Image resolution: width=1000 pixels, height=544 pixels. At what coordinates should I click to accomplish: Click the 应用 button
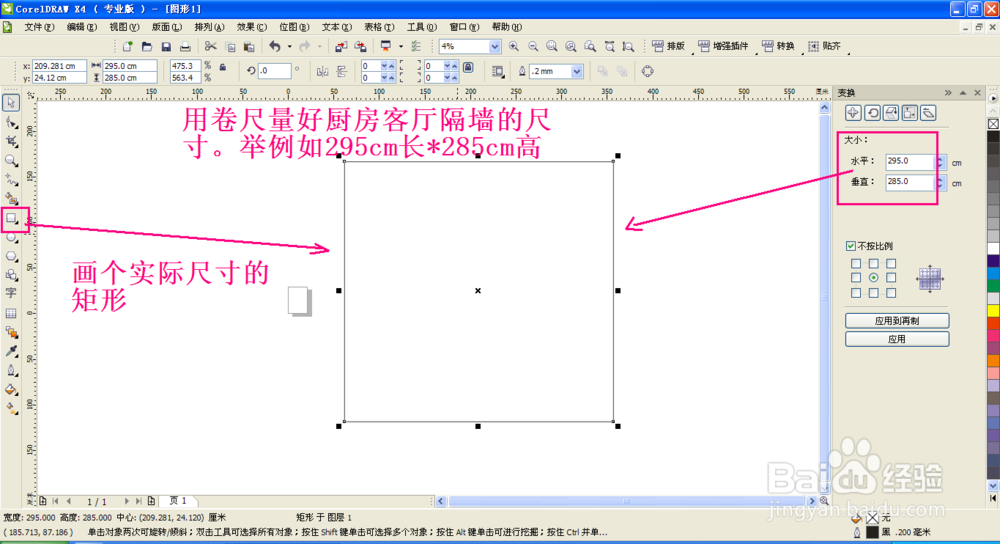coord(897,339)
